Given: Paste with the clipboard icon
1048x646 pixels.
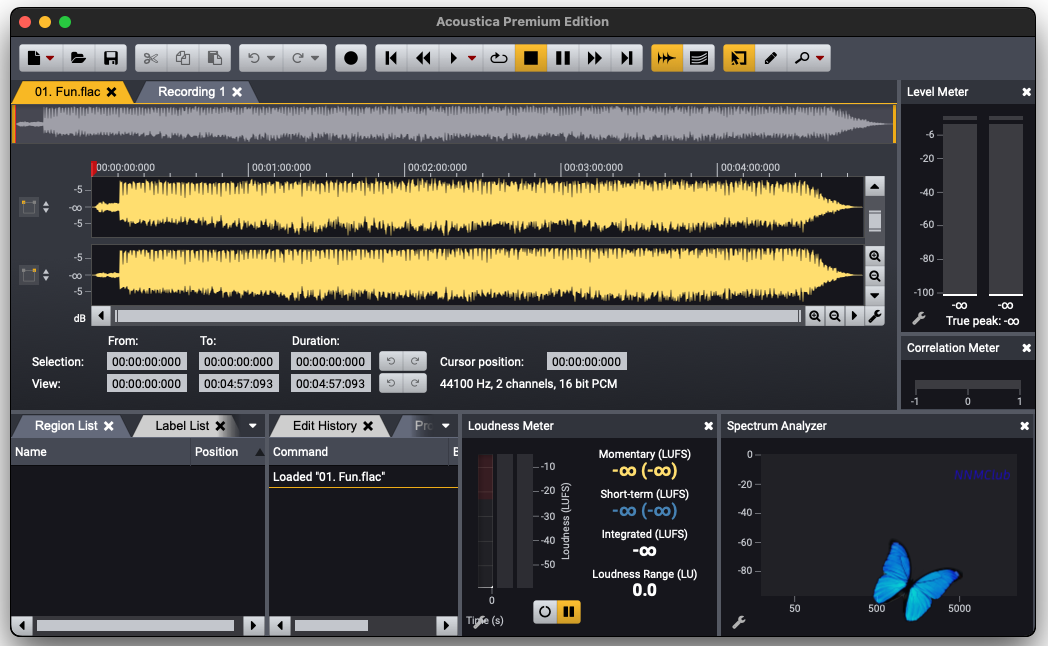Looking at the screenshot, I should pos(215,58).
